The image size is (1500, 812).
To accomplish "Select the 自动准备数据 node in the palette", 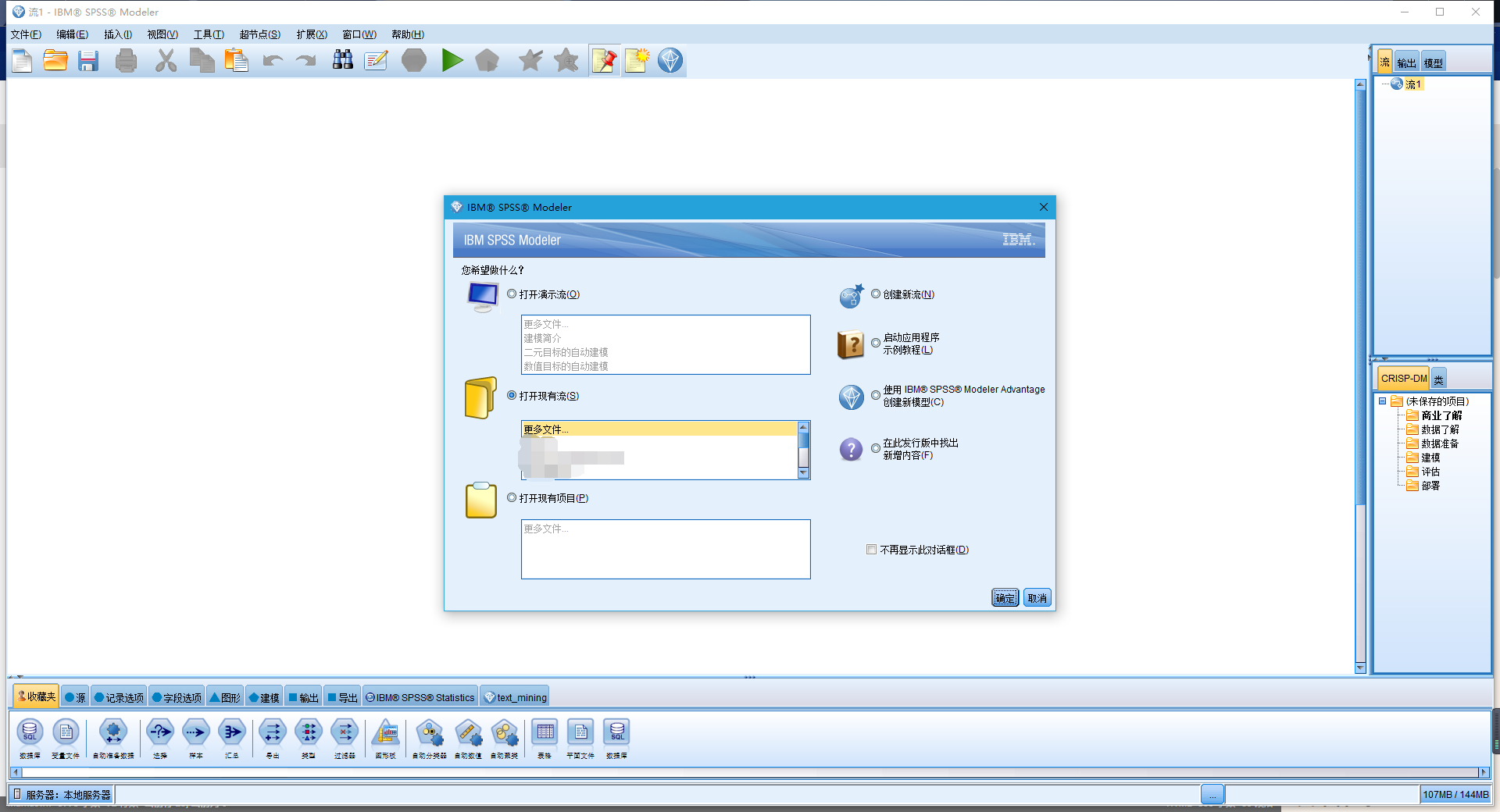I will [113, 739].
